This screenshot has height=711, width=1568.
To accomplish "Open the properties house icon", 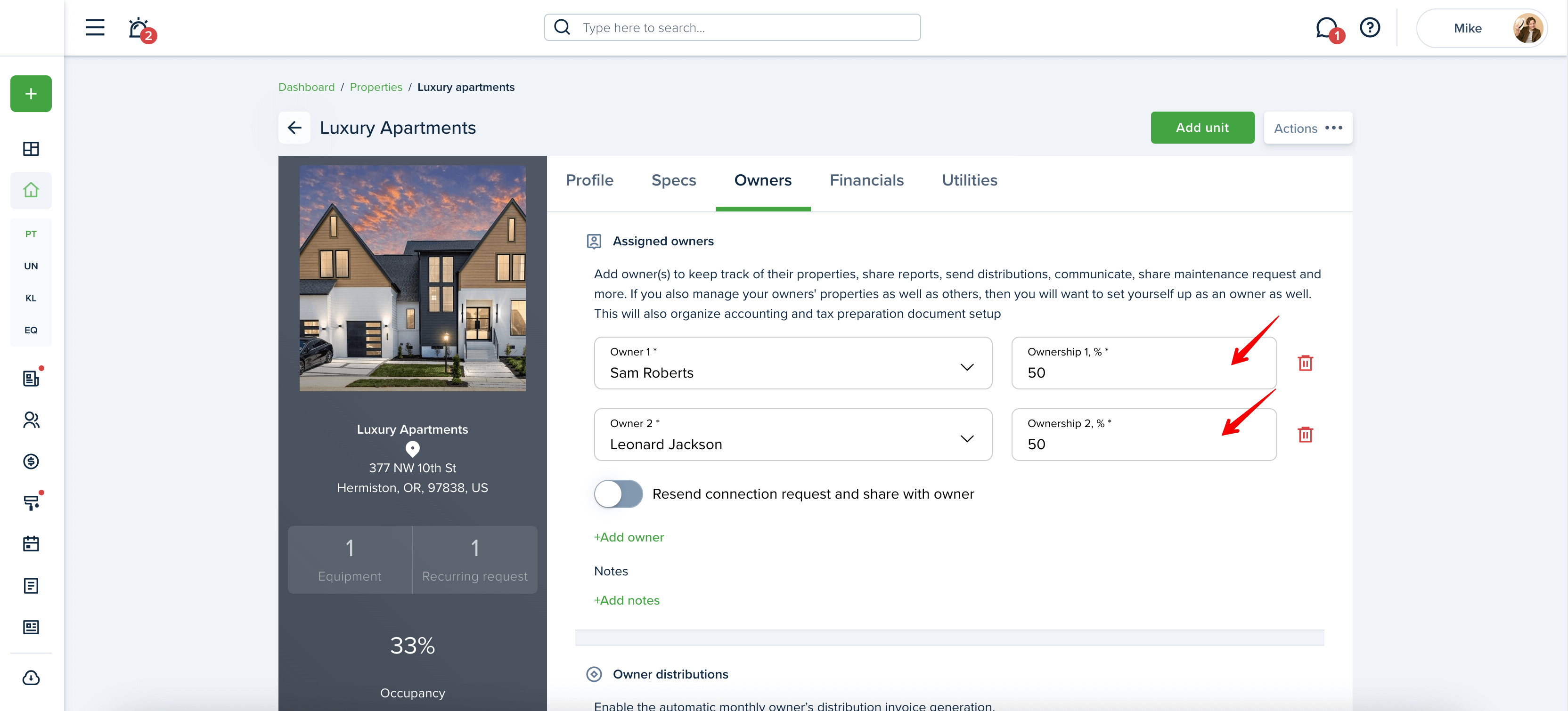I will 31,190.
